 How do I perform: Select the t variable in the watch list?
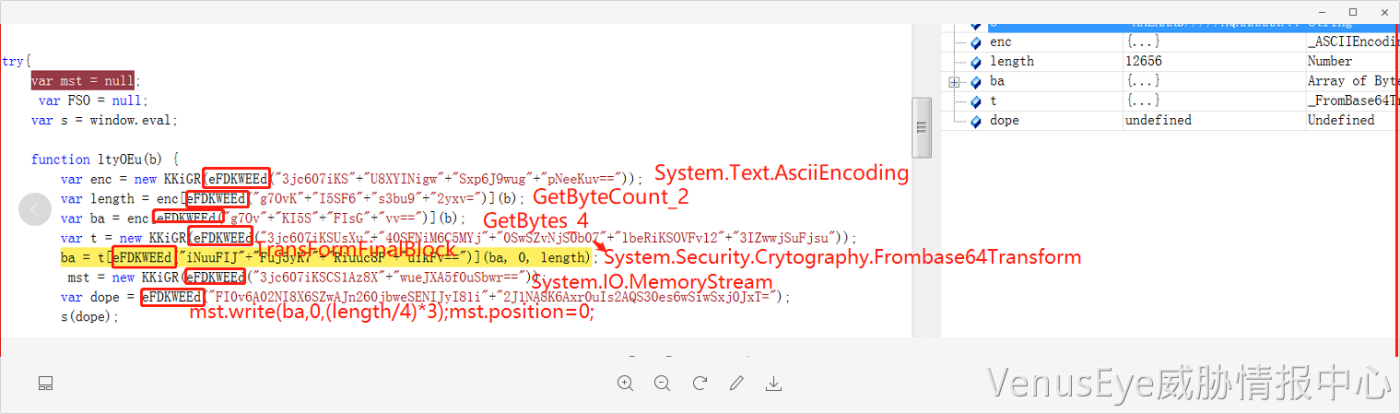click(993, 101)
